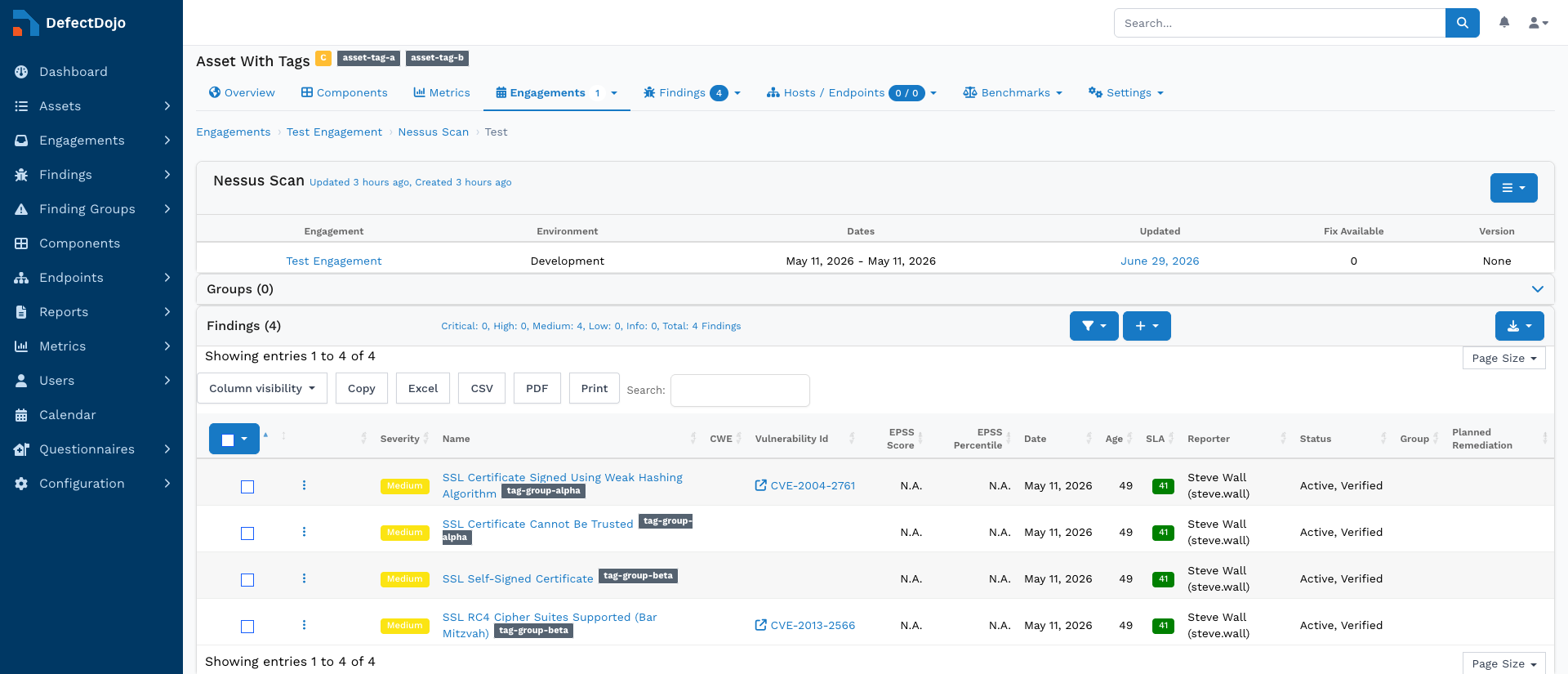
Task: Tick checkbox for SSL Certificate Cannot Be Trusted
Action: click(x=247, y=533)
